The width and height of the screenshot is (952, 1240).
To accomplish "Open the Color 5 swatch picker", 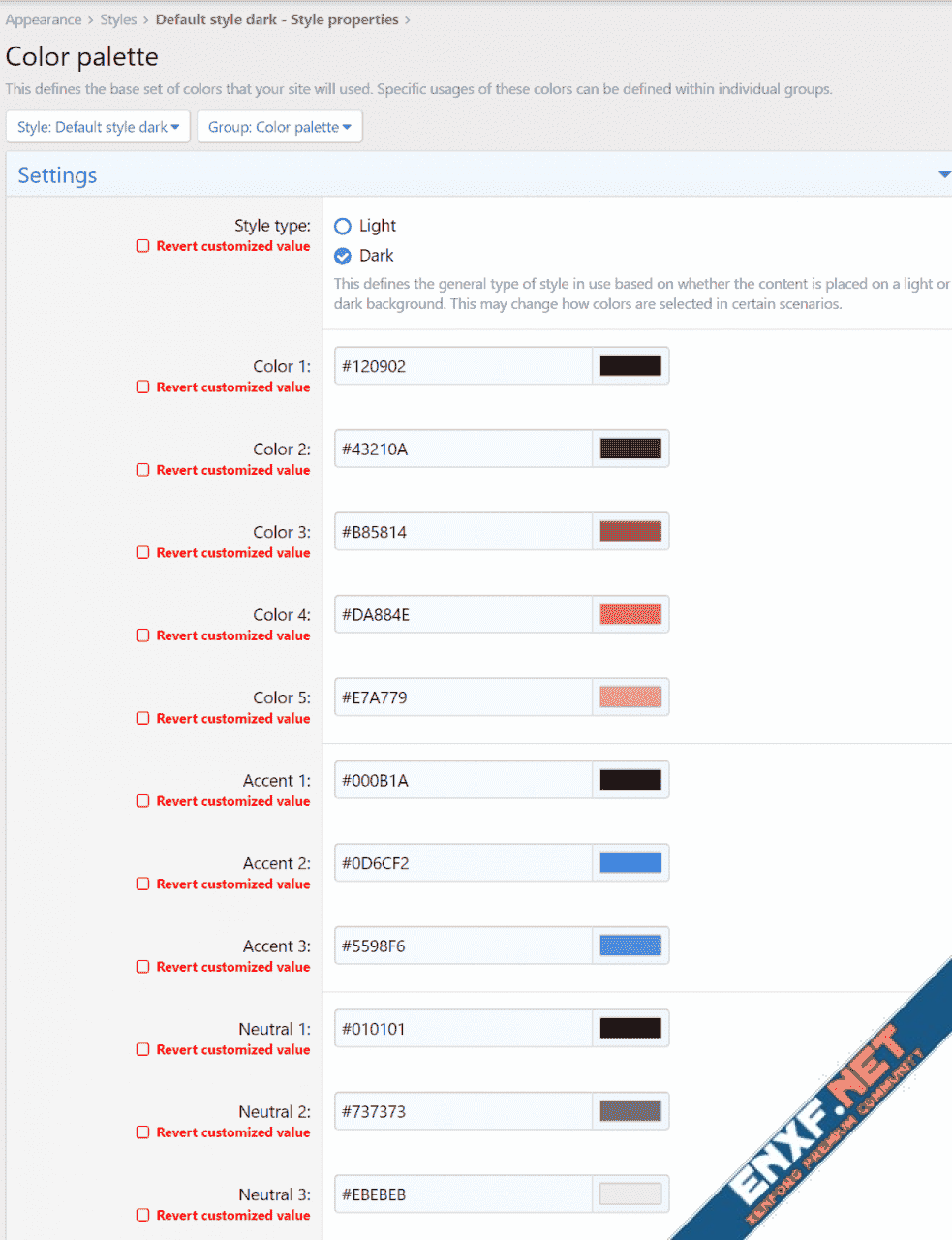I will (x=630, y=697).
